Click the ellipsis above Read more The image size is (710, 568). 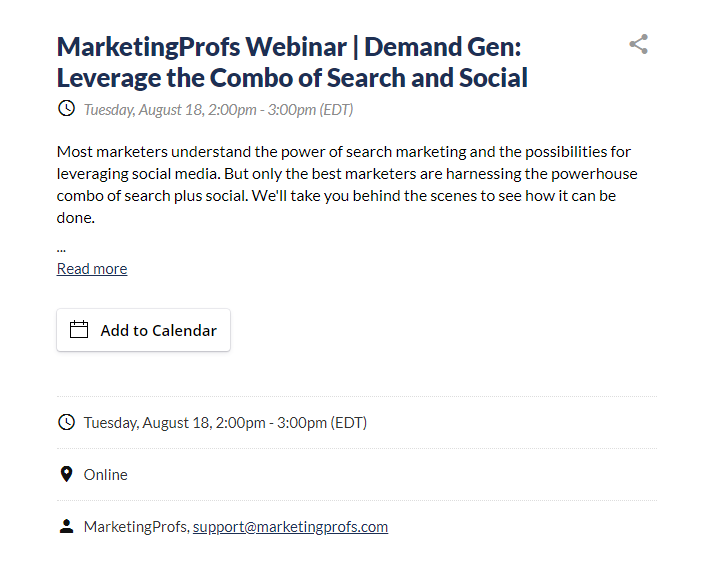pos(61,250)
